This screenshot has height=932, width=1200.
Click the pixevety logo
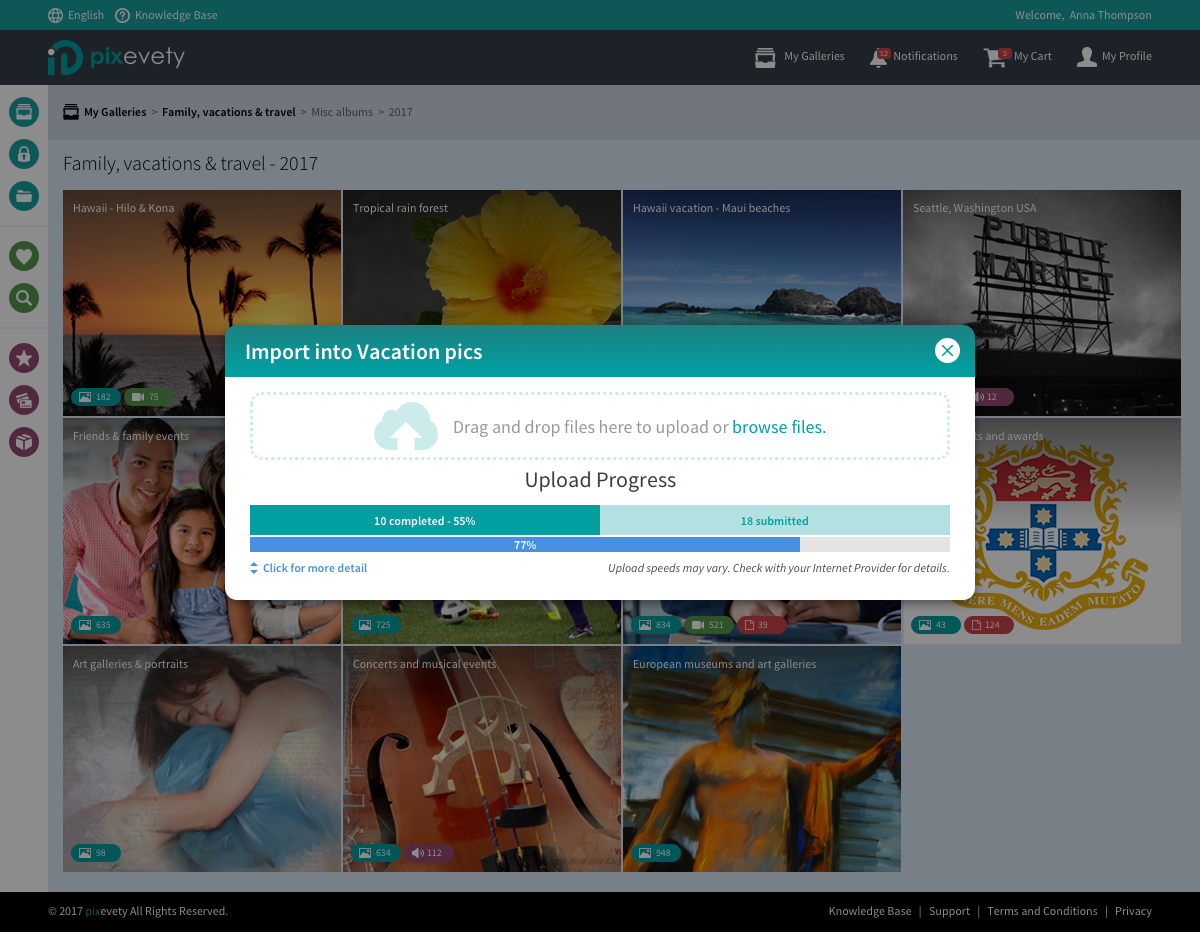[x=116, y=57]
